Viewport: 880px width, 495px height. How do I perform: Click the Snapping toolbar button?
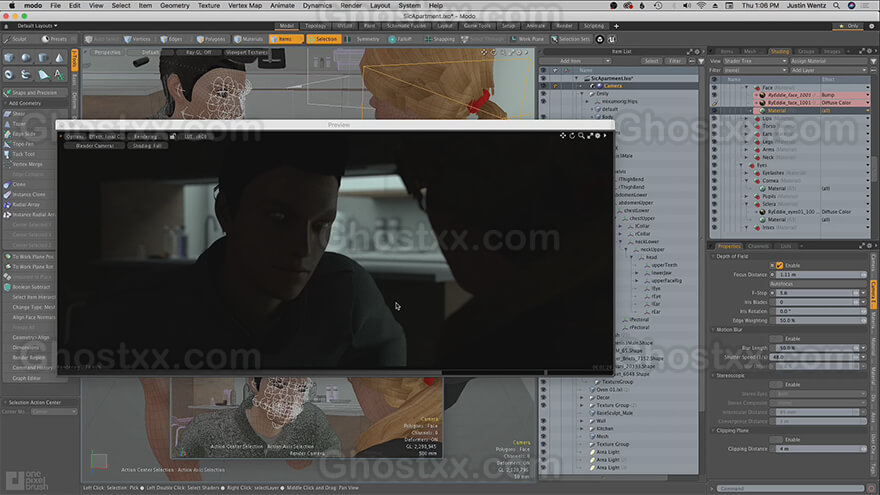tap(440, 39)
